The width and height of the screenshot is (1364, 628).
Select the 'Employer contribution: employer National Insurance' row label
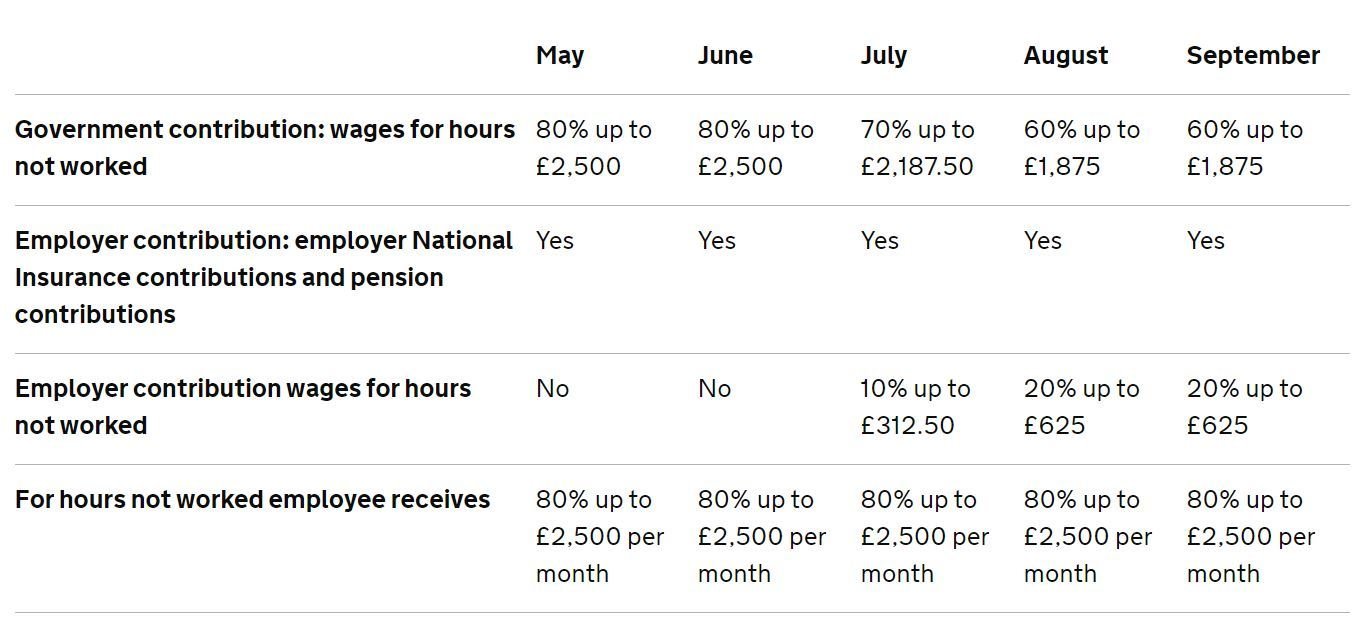coord(264,277)
